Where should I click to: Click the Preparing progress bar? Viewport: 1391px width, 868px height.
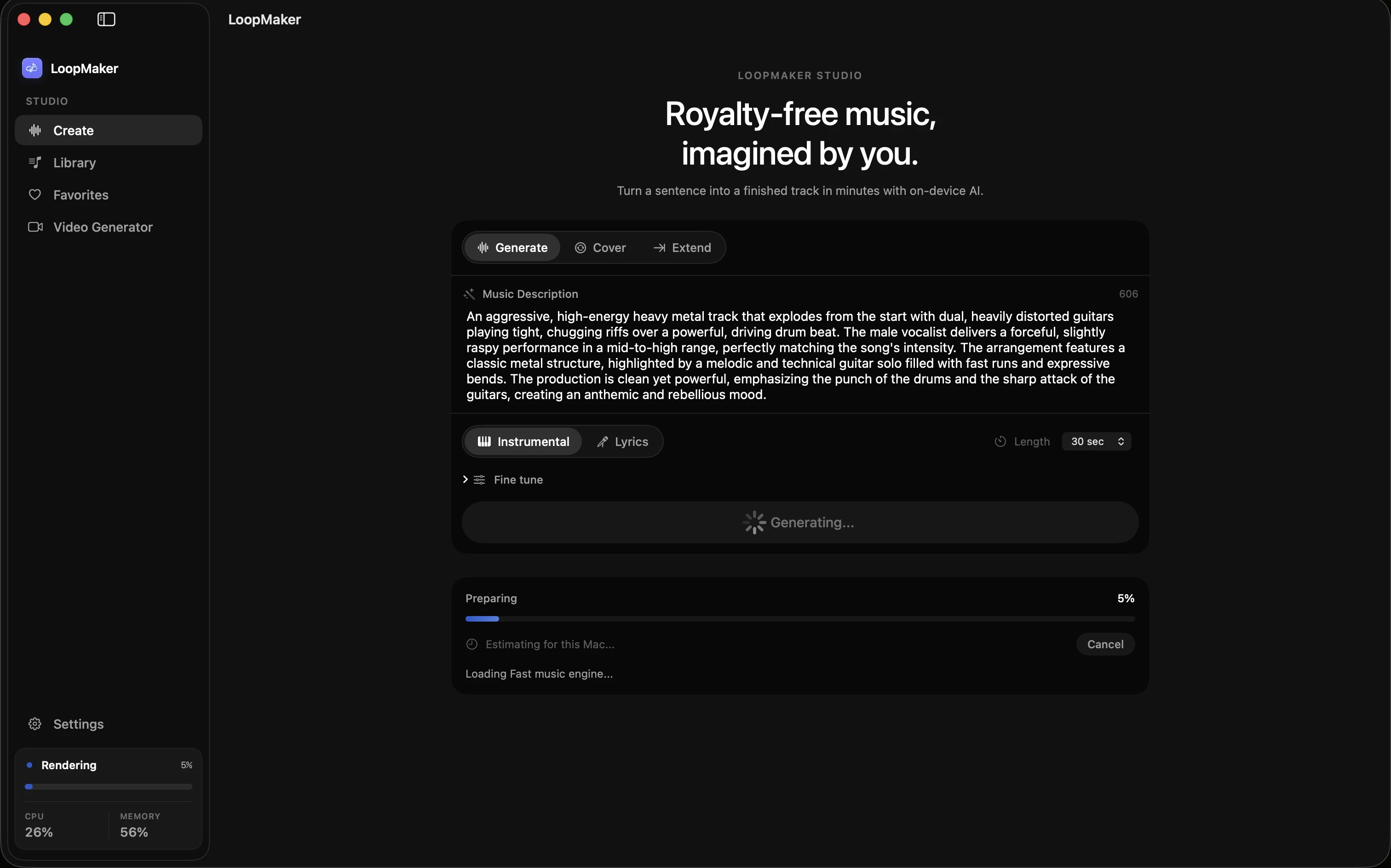(800, 619)
